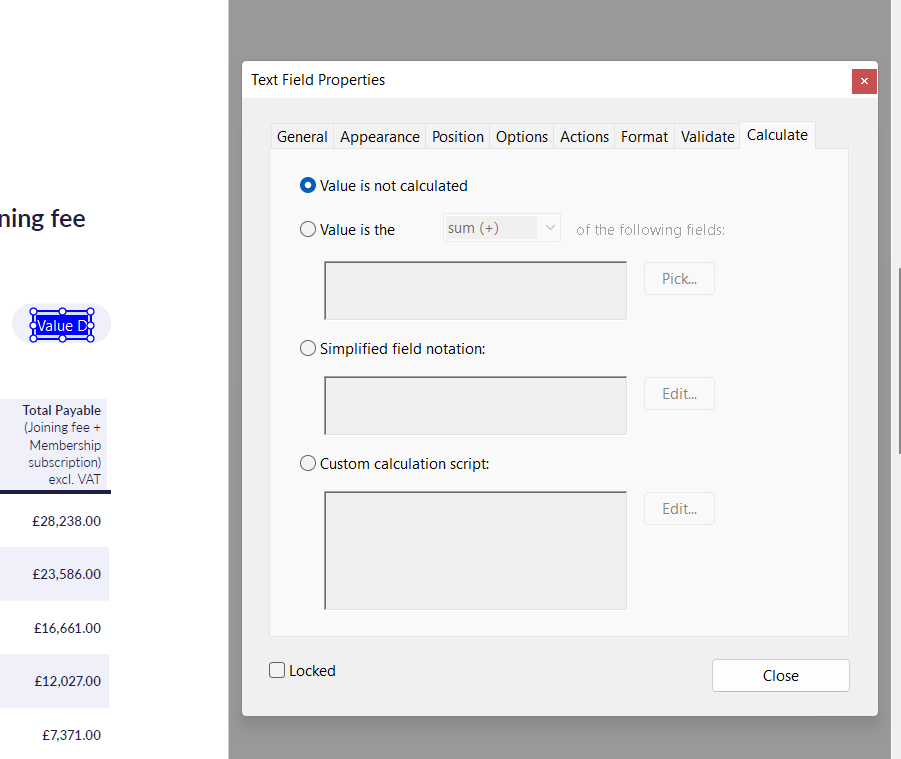901x759 pixels.
Task: Click Edit beside simplified field notation
Action: point(679,393)
